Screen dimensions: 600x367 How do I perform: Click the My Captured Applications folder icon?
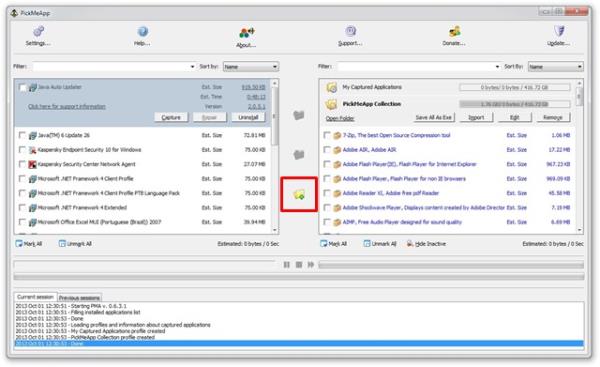[331, 87]
